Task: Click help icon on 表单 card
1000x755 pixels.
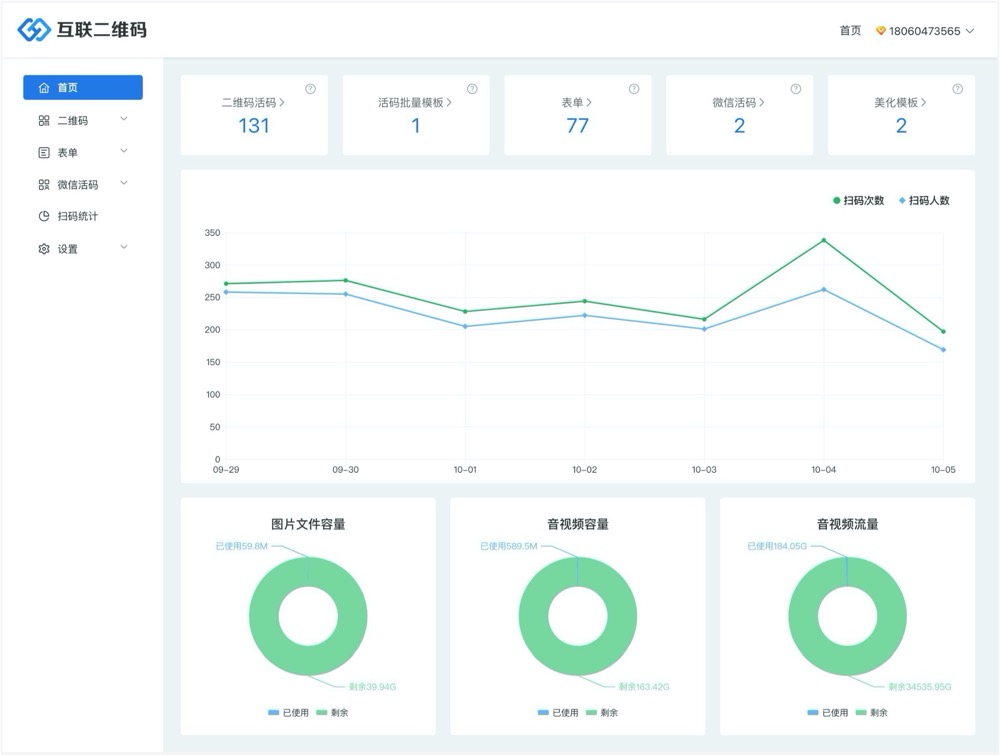Action: pos(634,89)
